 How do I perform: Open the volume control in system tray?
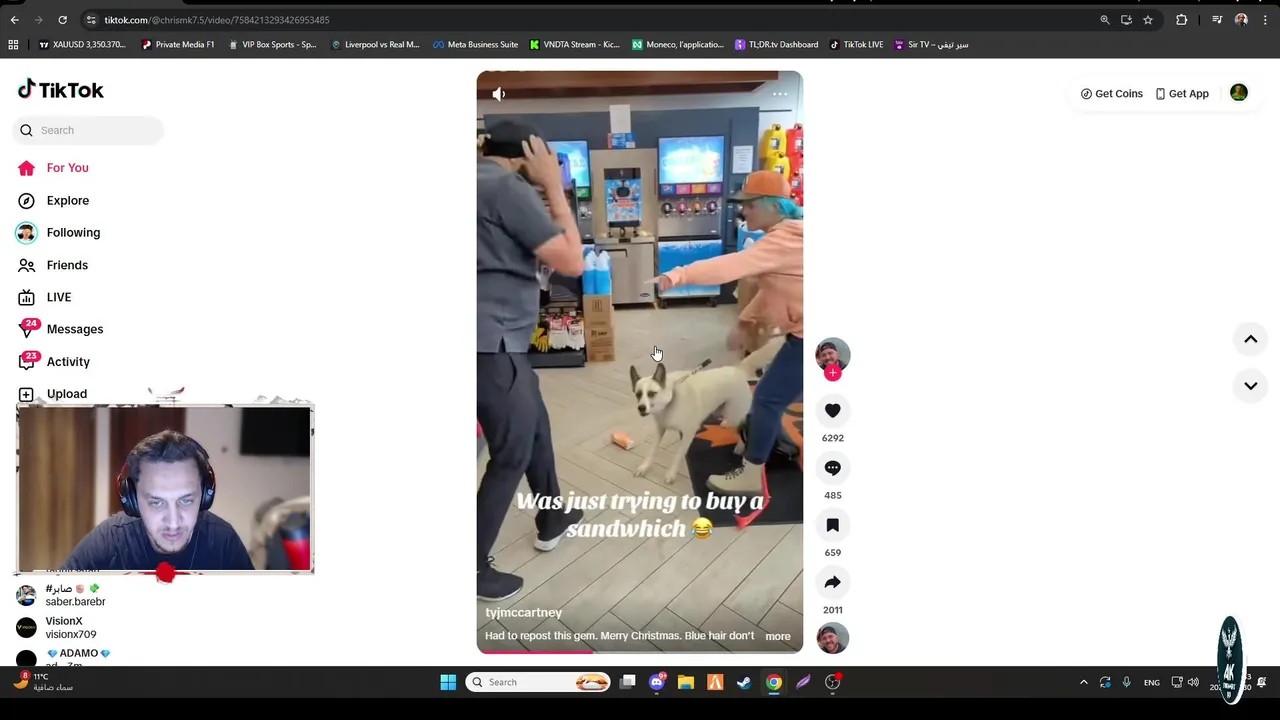tap(1193, 682)
